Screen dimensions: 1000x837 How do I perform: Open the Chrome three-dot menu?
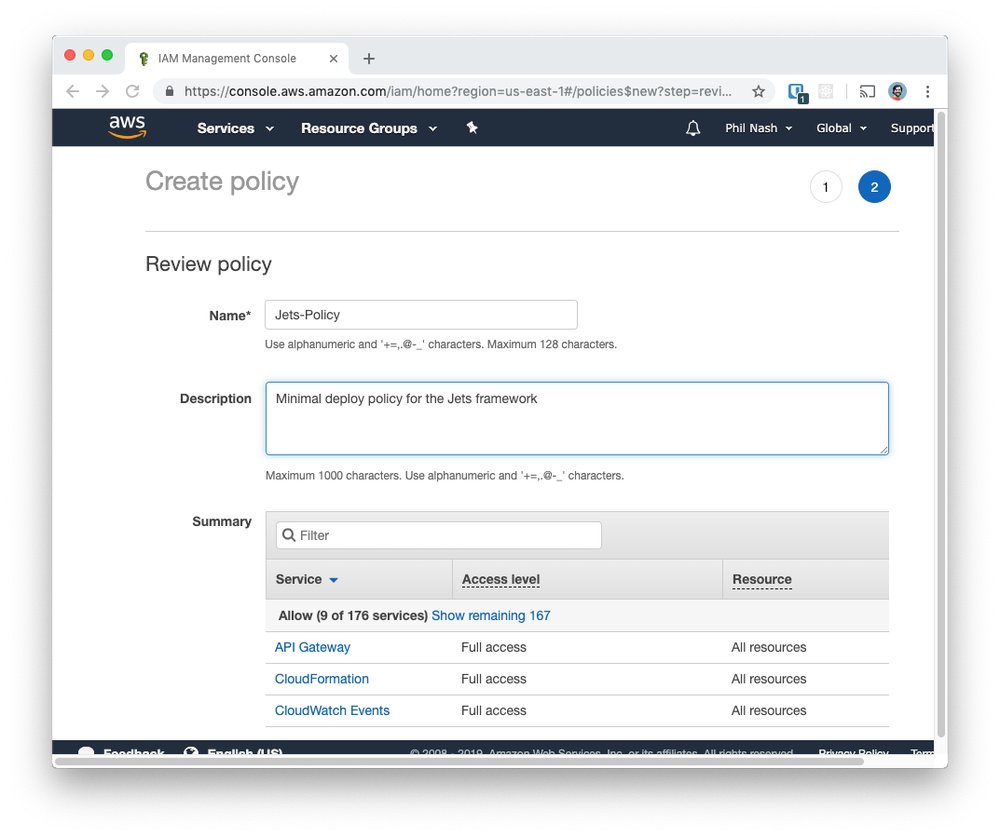tap(927, 91)
